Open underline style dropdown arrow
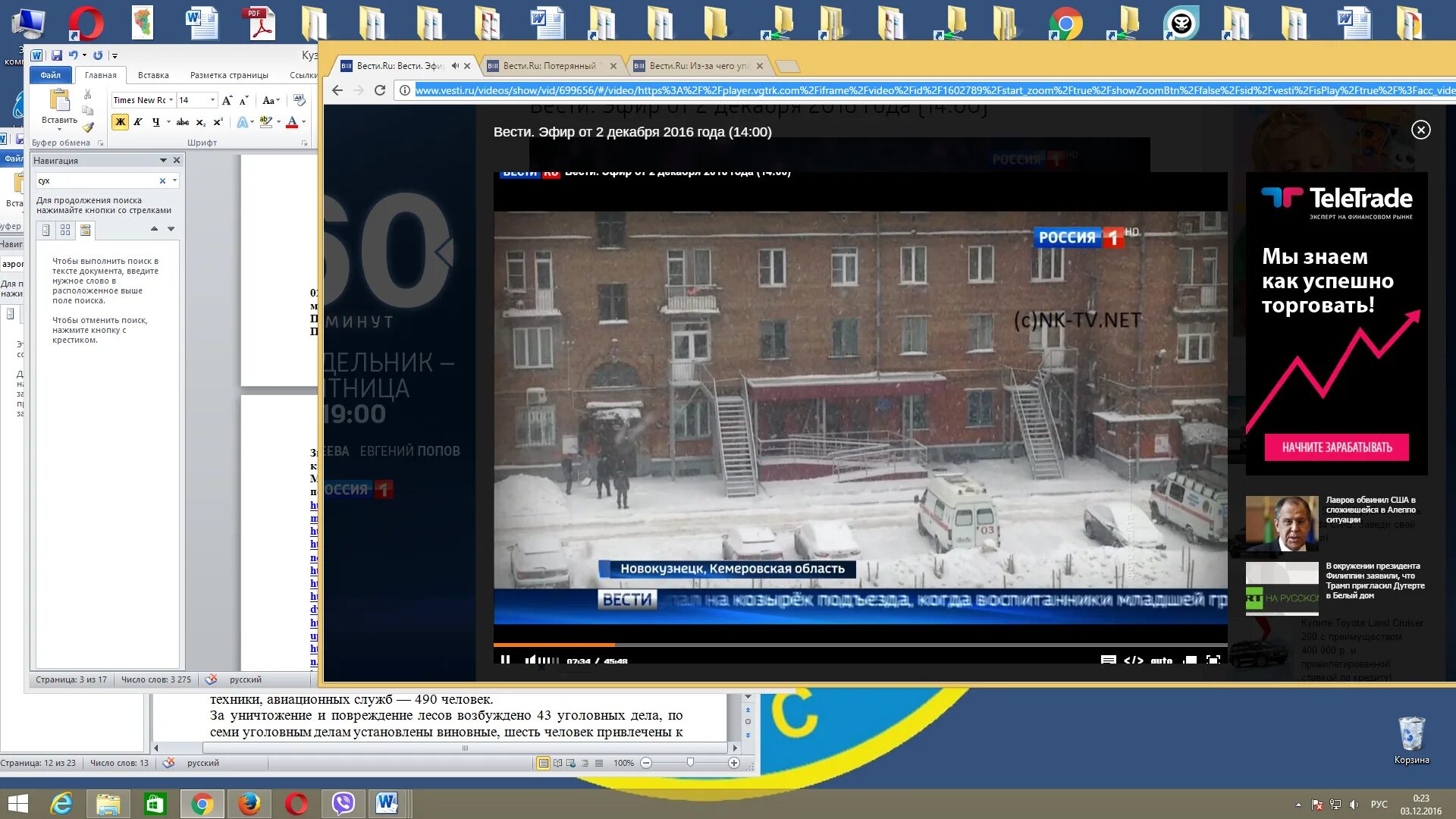 click(168, 122)
